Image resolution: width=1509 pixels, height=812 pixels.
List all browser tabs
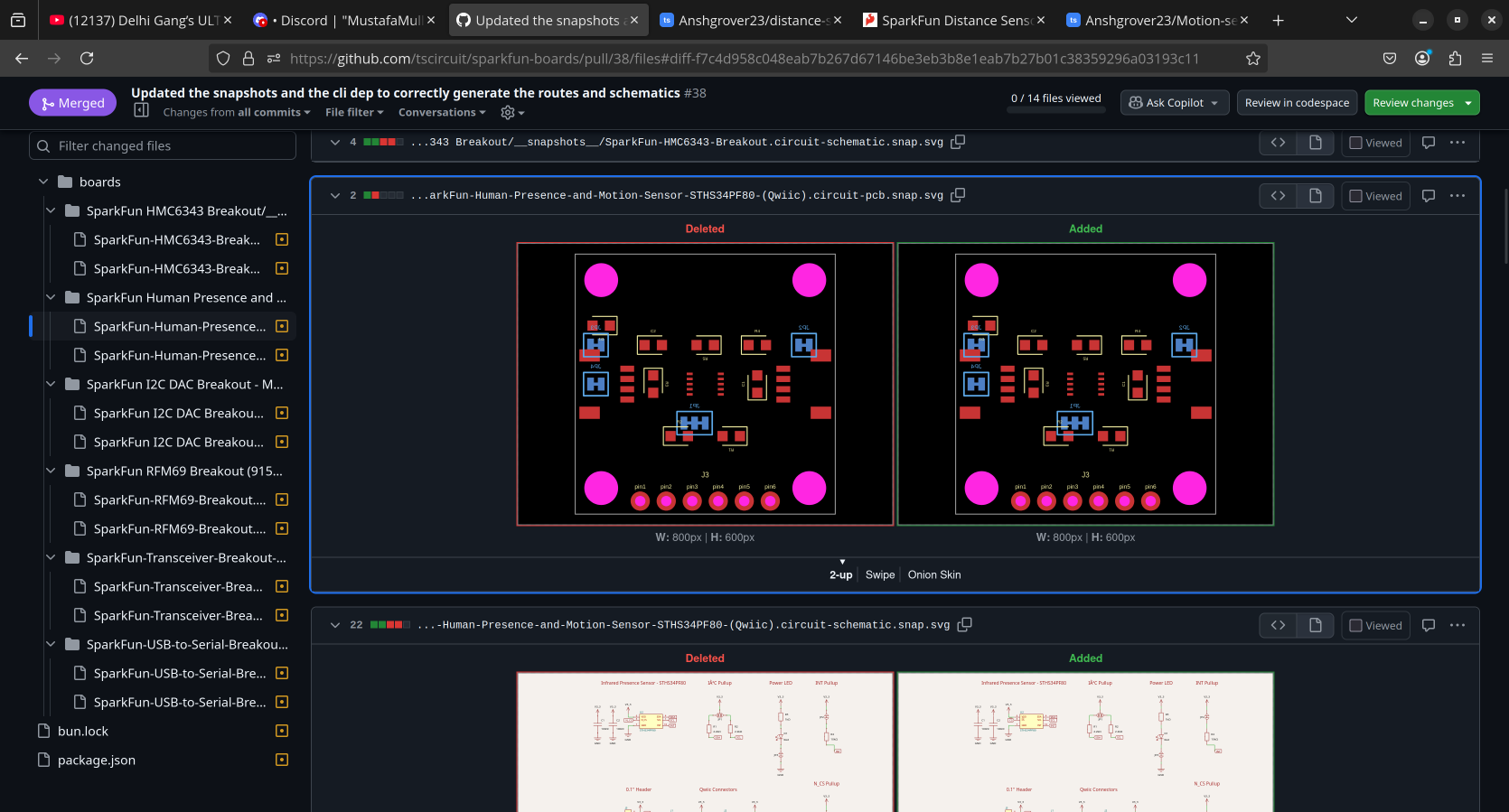(1352, 20)
